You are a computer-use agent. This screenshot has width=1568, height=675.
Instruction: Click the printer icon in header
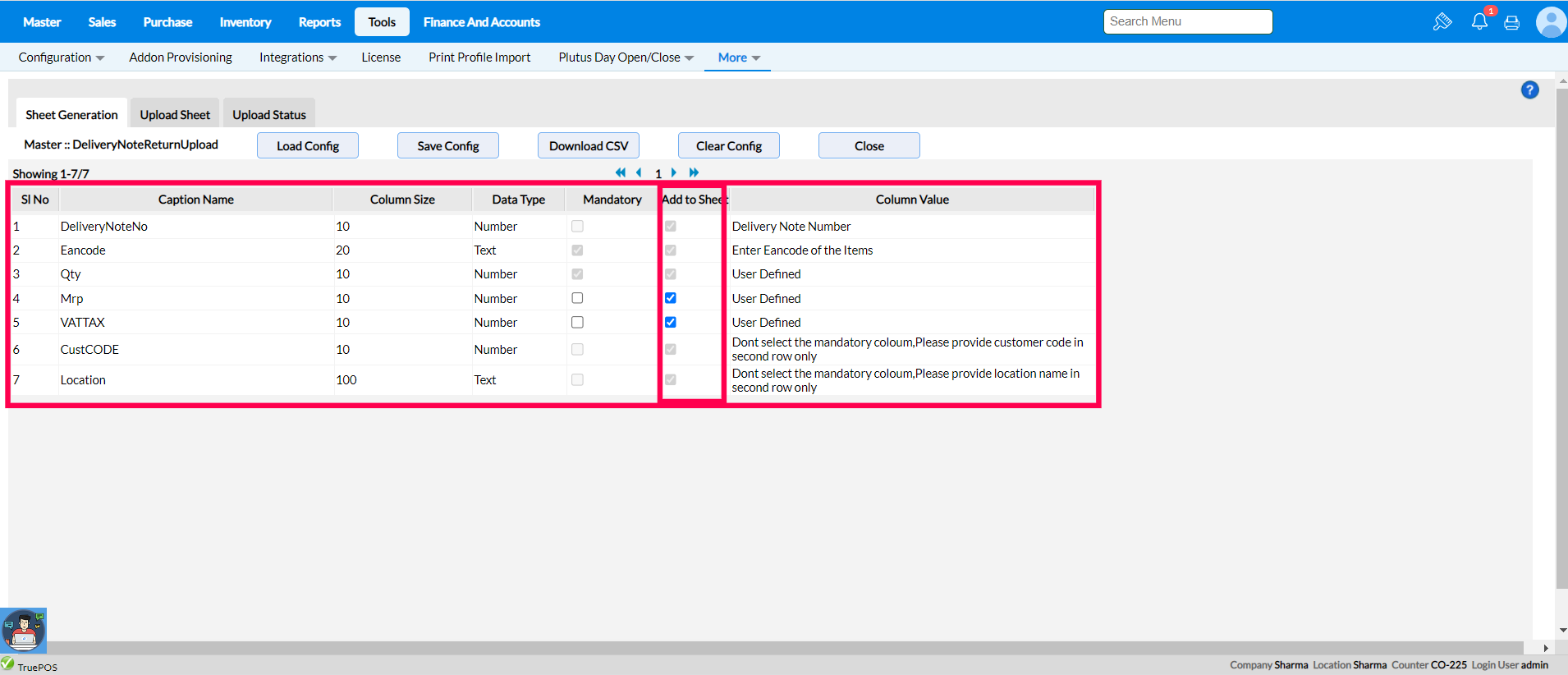click(1511, 23)
